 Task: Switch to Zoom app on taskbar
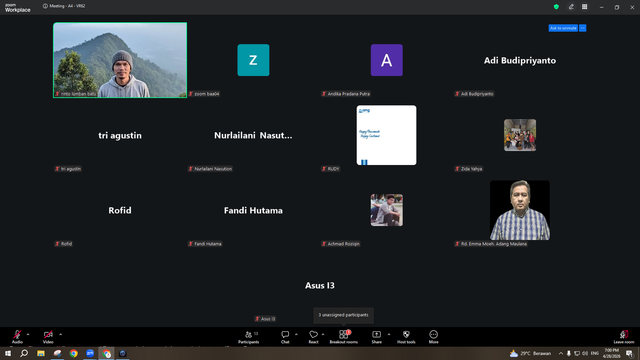(x=90, y=353)
